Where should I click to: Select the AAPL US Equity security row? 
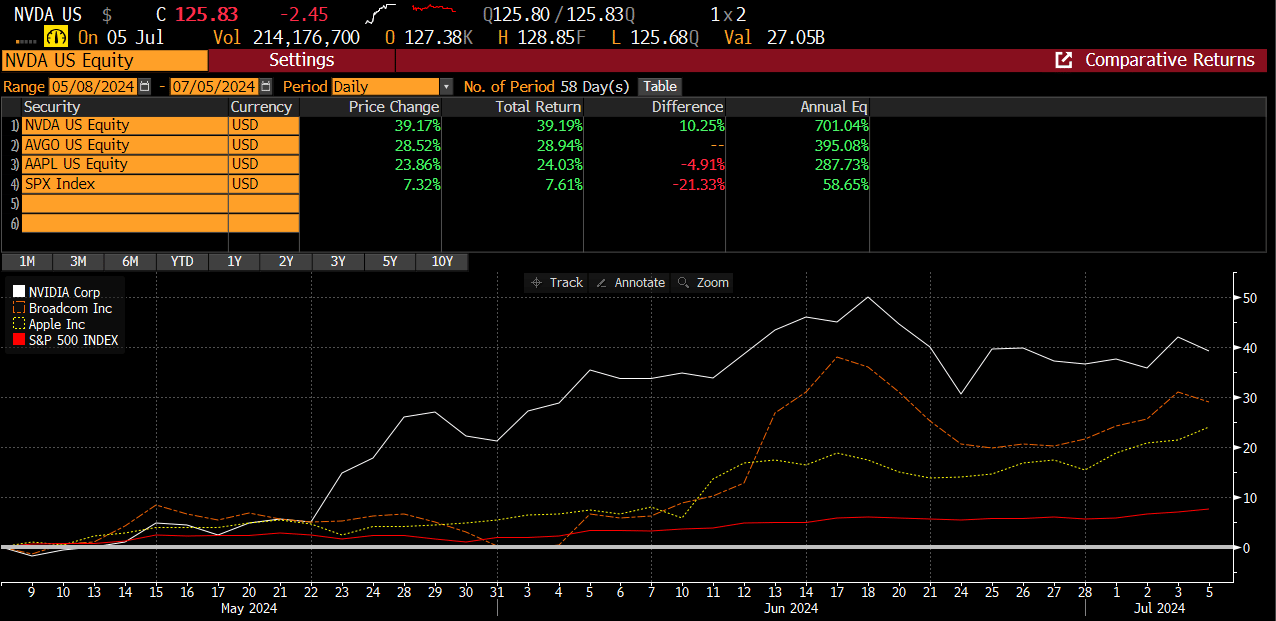point(125,164)
